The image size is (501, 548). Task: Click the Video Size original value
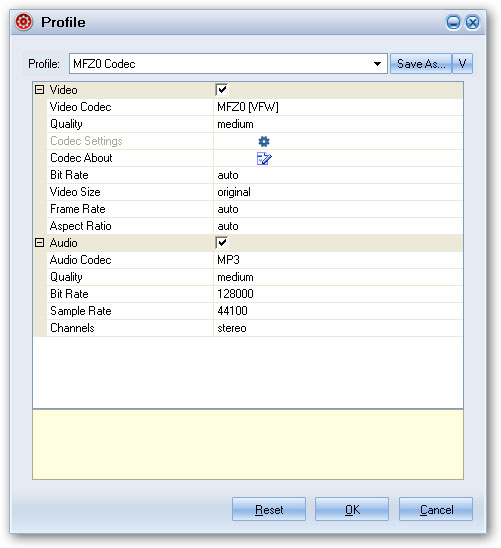tap(338, 192)
